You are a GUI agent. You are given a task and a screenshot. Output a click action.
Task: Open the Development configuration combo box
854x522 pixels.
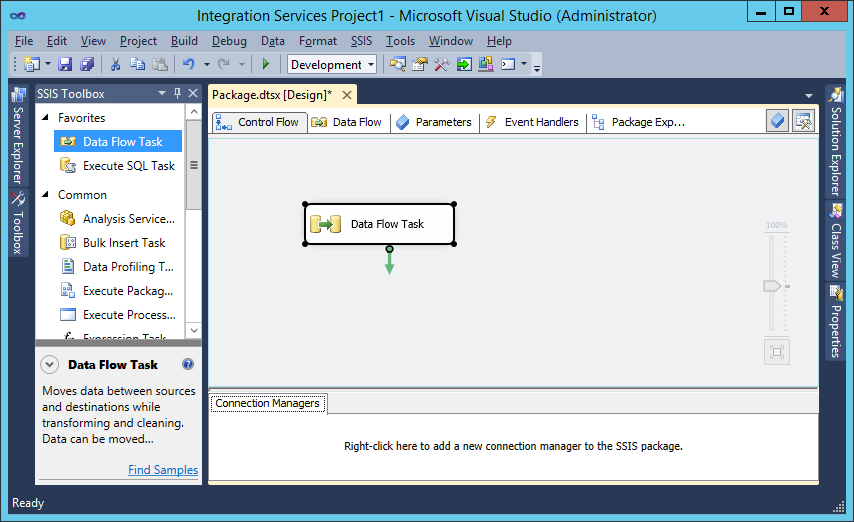(332, 64)
